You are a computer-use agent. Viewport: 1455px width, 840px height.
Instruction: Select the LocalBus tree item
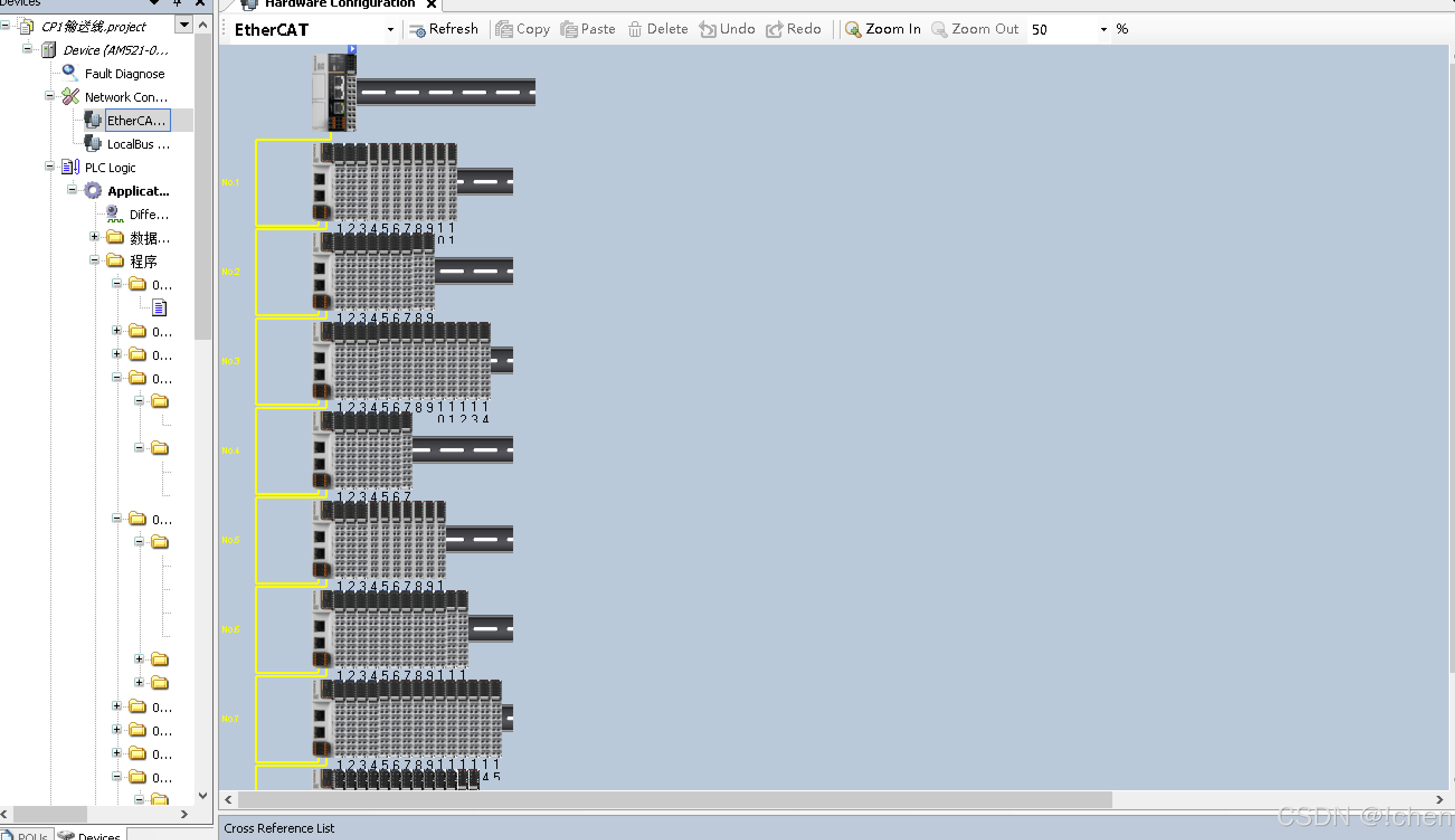[x=138, y=144]
